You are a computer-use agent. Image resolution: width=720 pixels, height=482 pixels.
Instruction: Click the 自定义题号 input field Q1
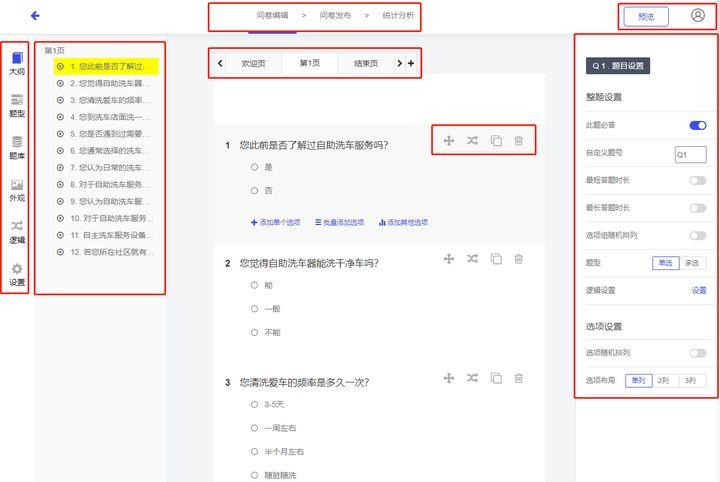tap(690, 155)
